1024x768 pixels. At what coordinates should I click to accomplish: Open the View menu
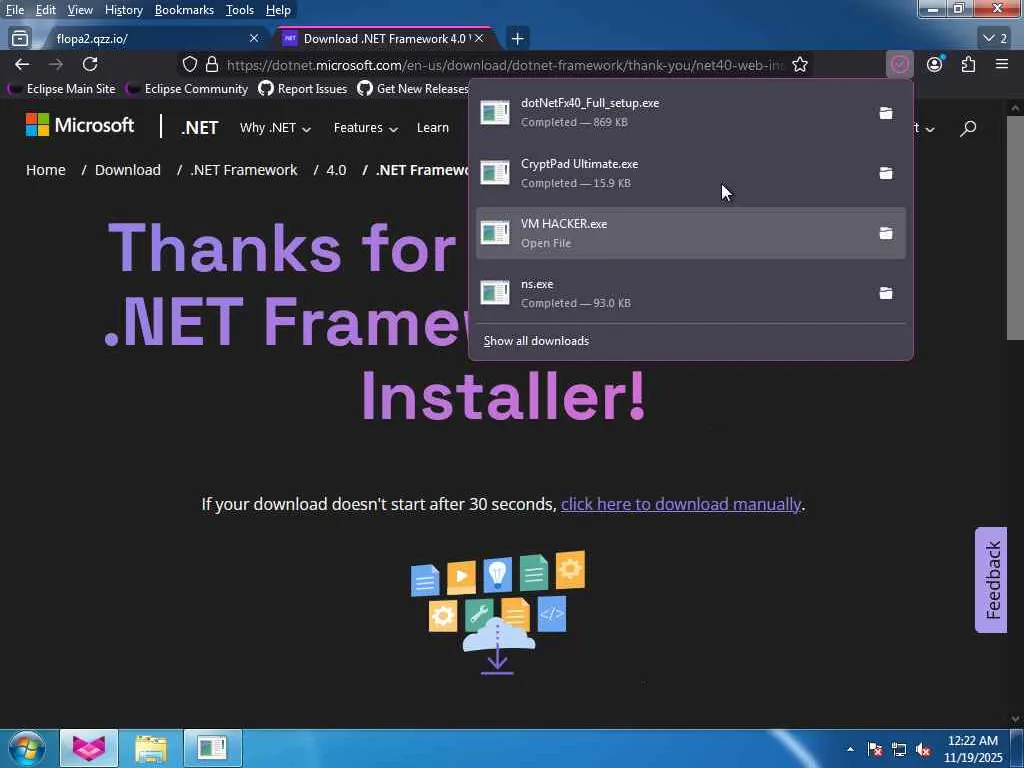coord(80,10)
